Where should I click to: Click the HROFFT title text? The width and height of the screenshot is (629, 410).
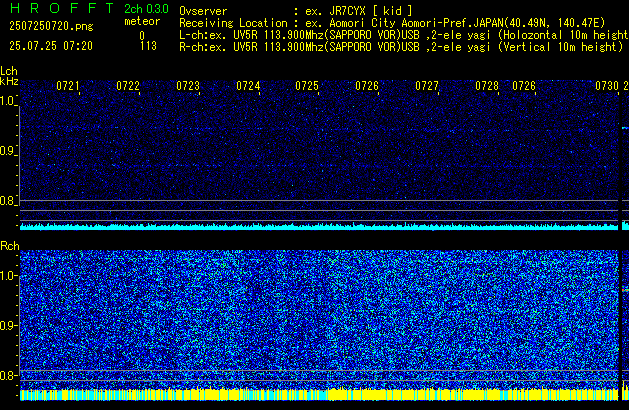62,8
